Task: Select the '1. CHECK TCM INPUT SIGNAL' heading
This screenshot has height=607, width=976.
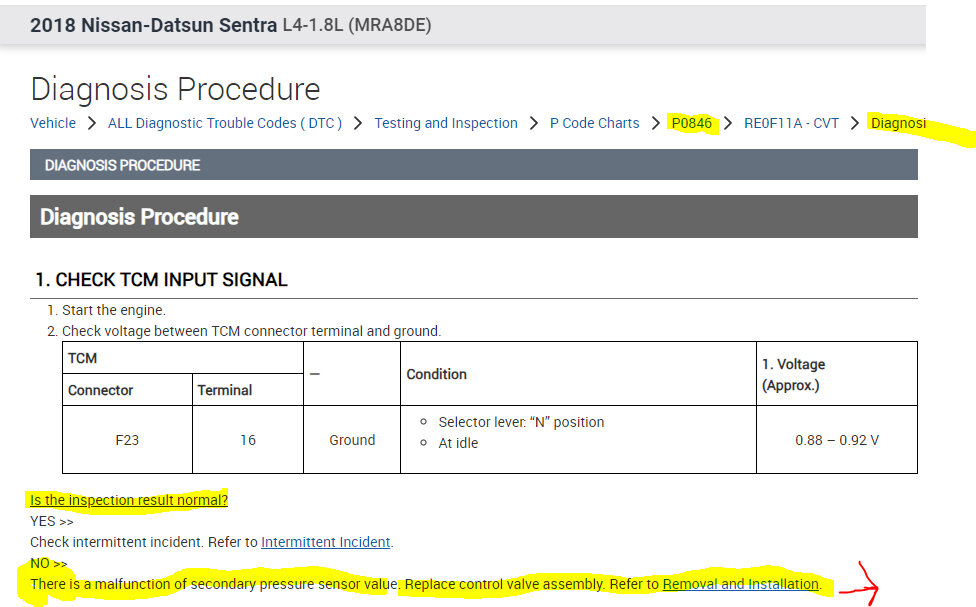Action: 161,280
